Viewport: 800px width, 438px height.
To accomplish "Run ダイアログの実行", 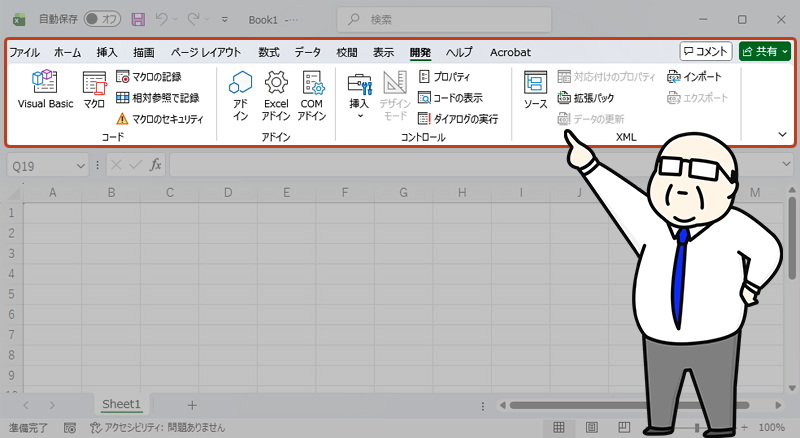I will tap(458, 119).
